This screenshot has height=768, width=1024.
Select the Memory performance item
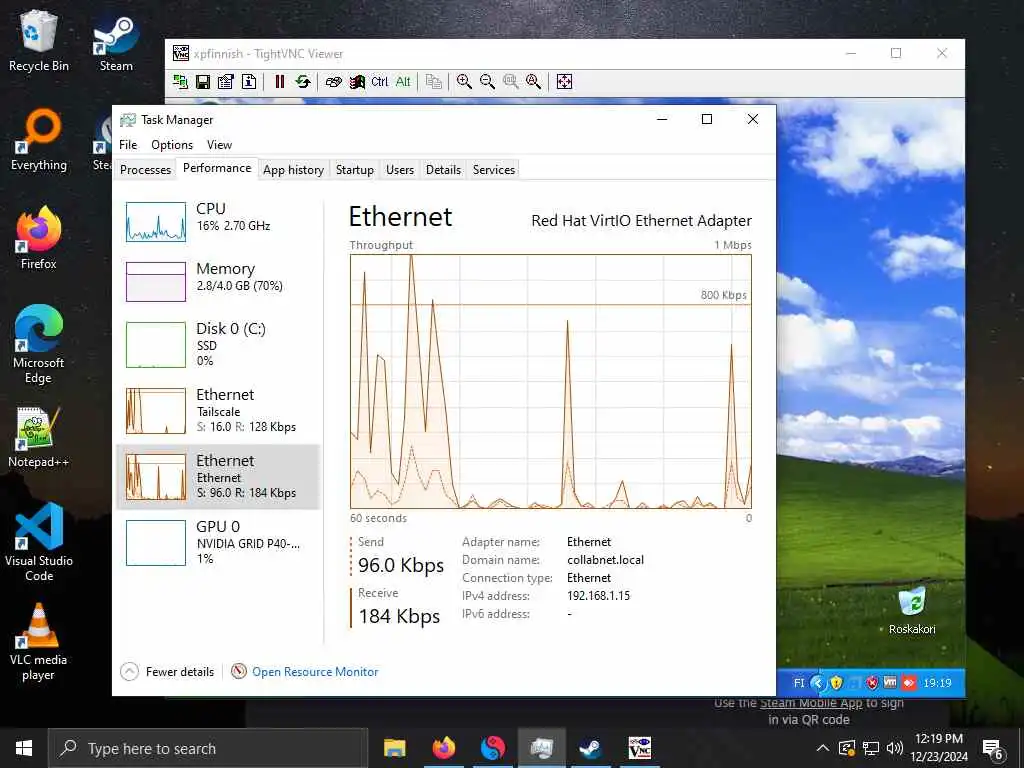[x=217, y=281]
